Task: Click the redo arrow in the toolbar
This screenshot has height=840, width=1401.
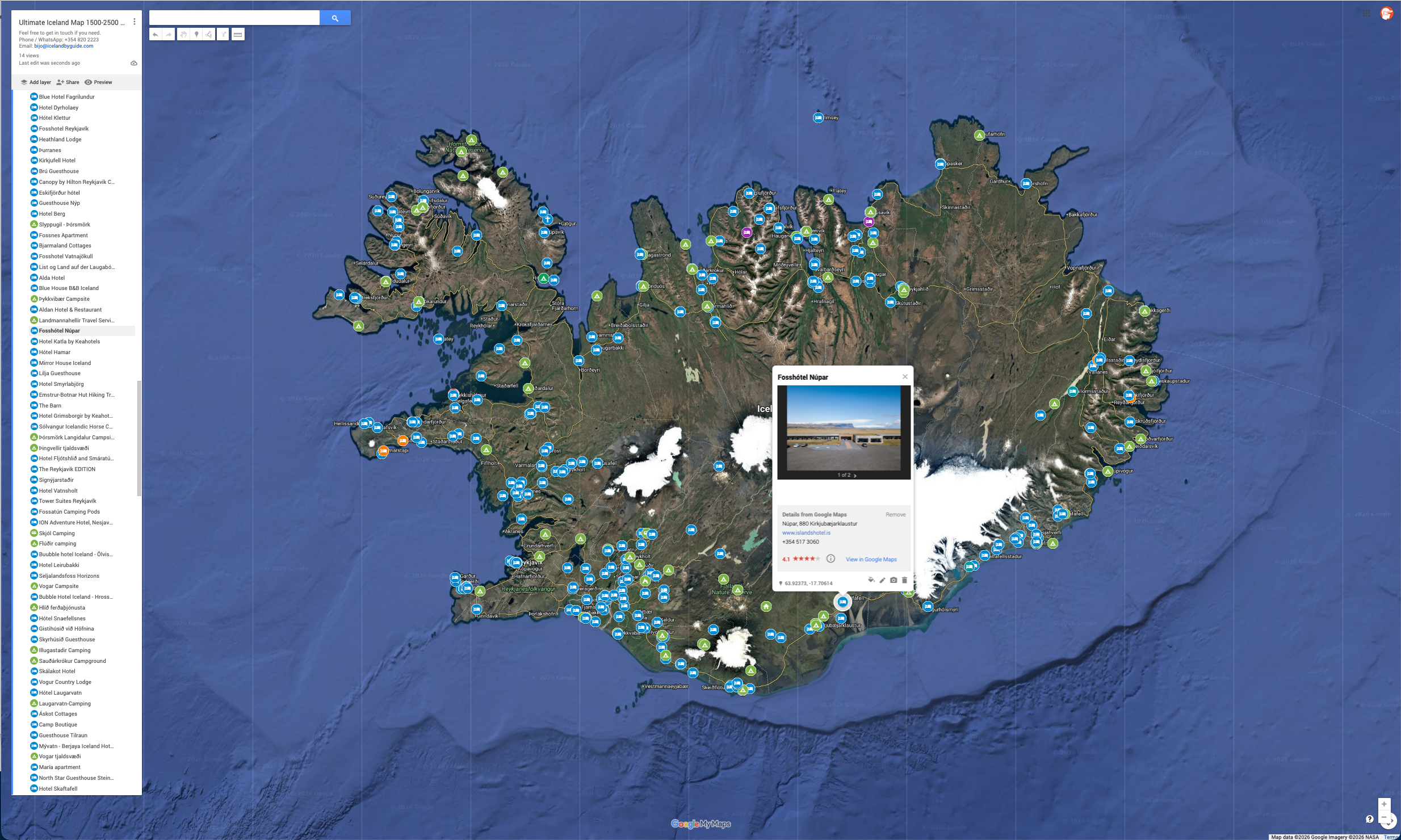Action: [x=169, y=35]
